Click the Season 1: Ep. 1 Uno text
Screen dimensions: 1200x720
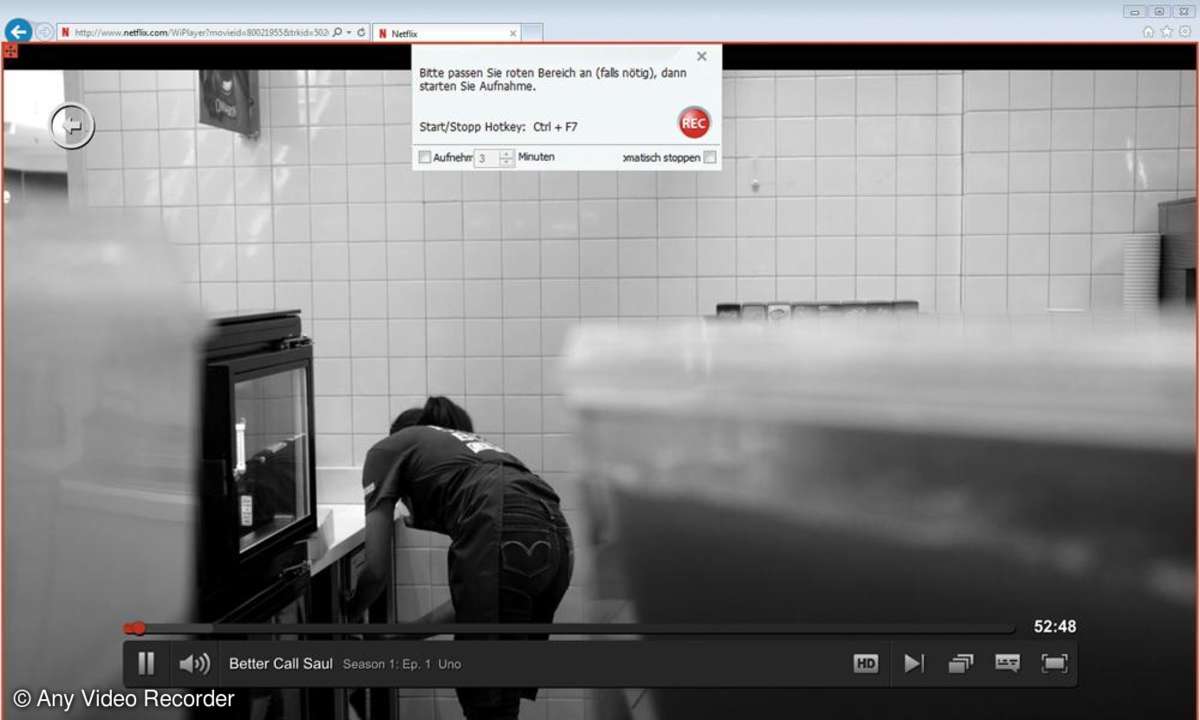[402, 664]
